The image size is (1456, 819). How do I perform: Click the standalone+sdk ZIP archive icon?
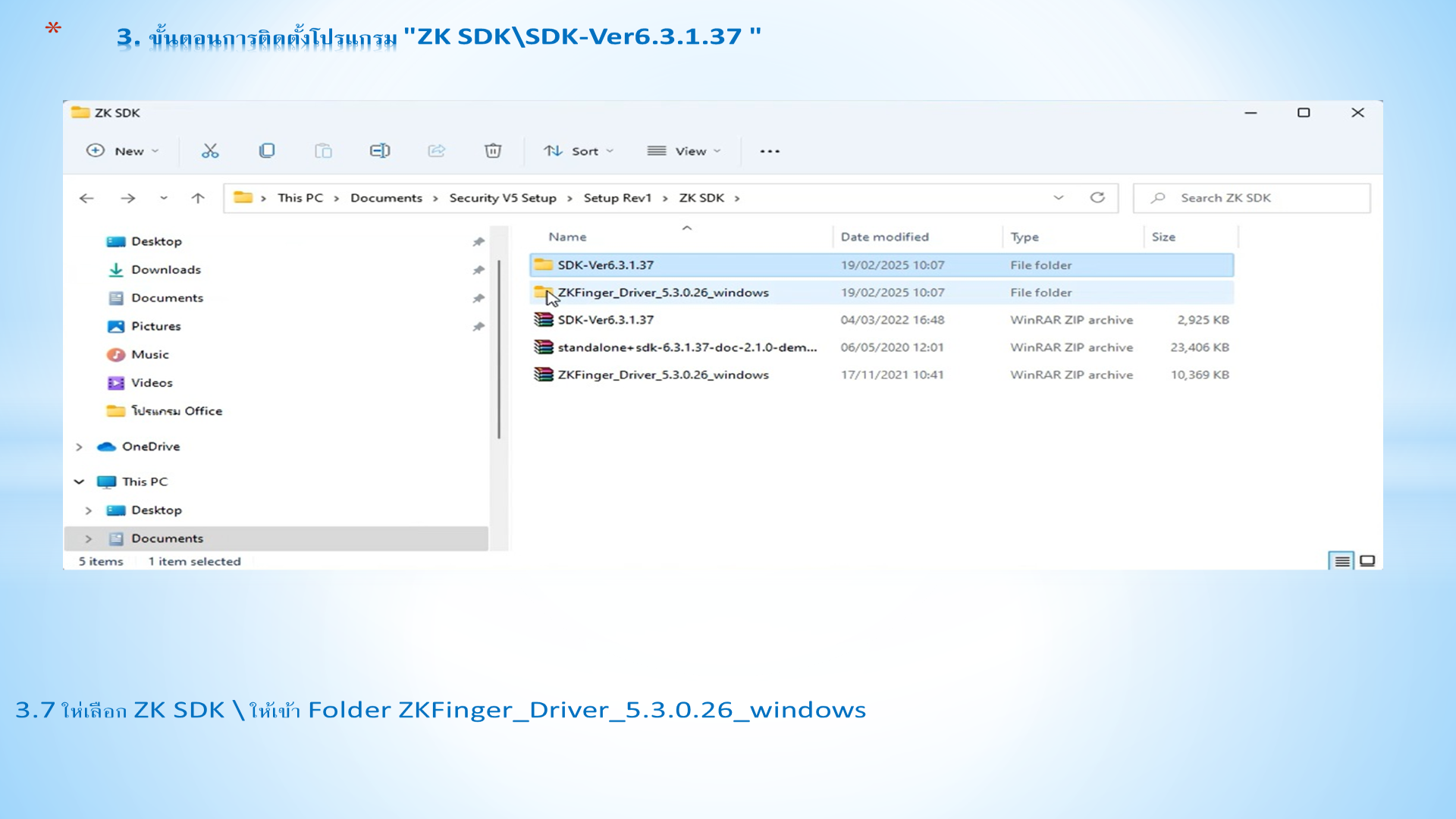click(x=544, y=347)
